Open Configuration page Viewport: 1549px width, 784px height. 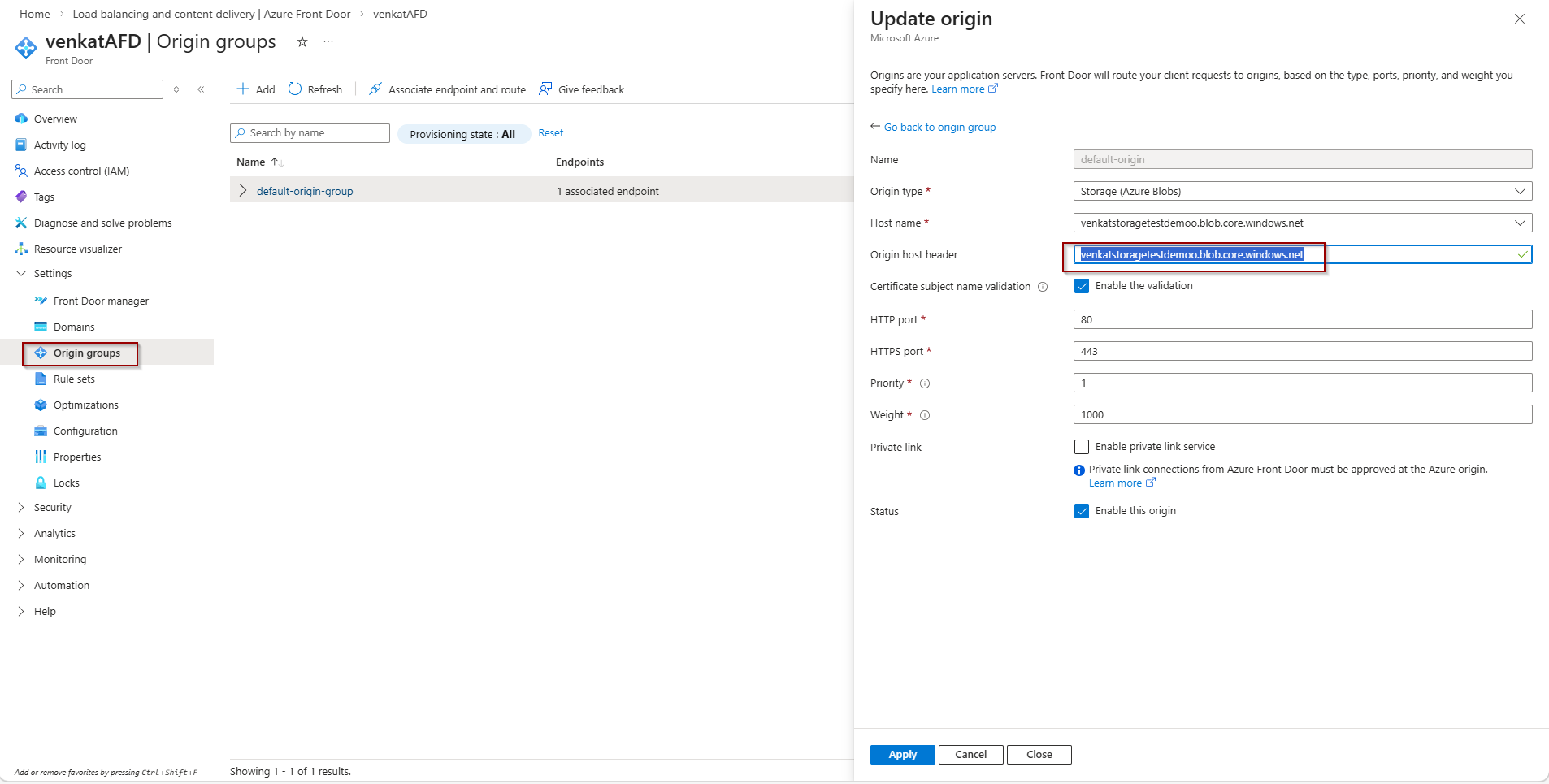tap(85, 431)
